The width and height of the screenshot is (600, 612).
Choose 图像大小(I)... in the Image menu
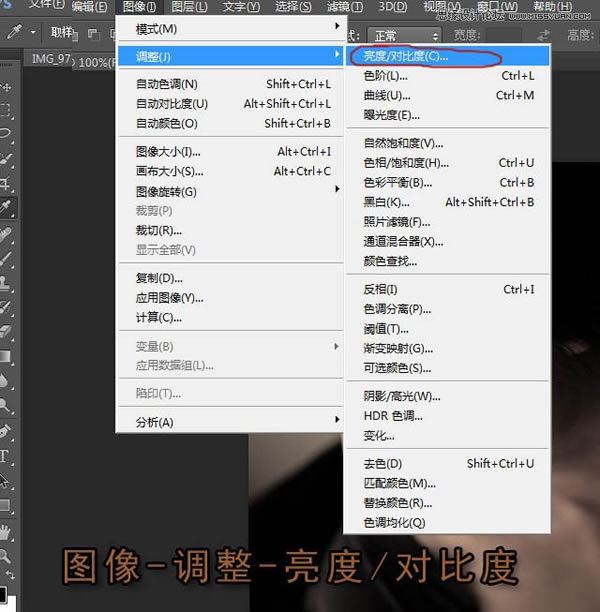click(x=231, y=151)
